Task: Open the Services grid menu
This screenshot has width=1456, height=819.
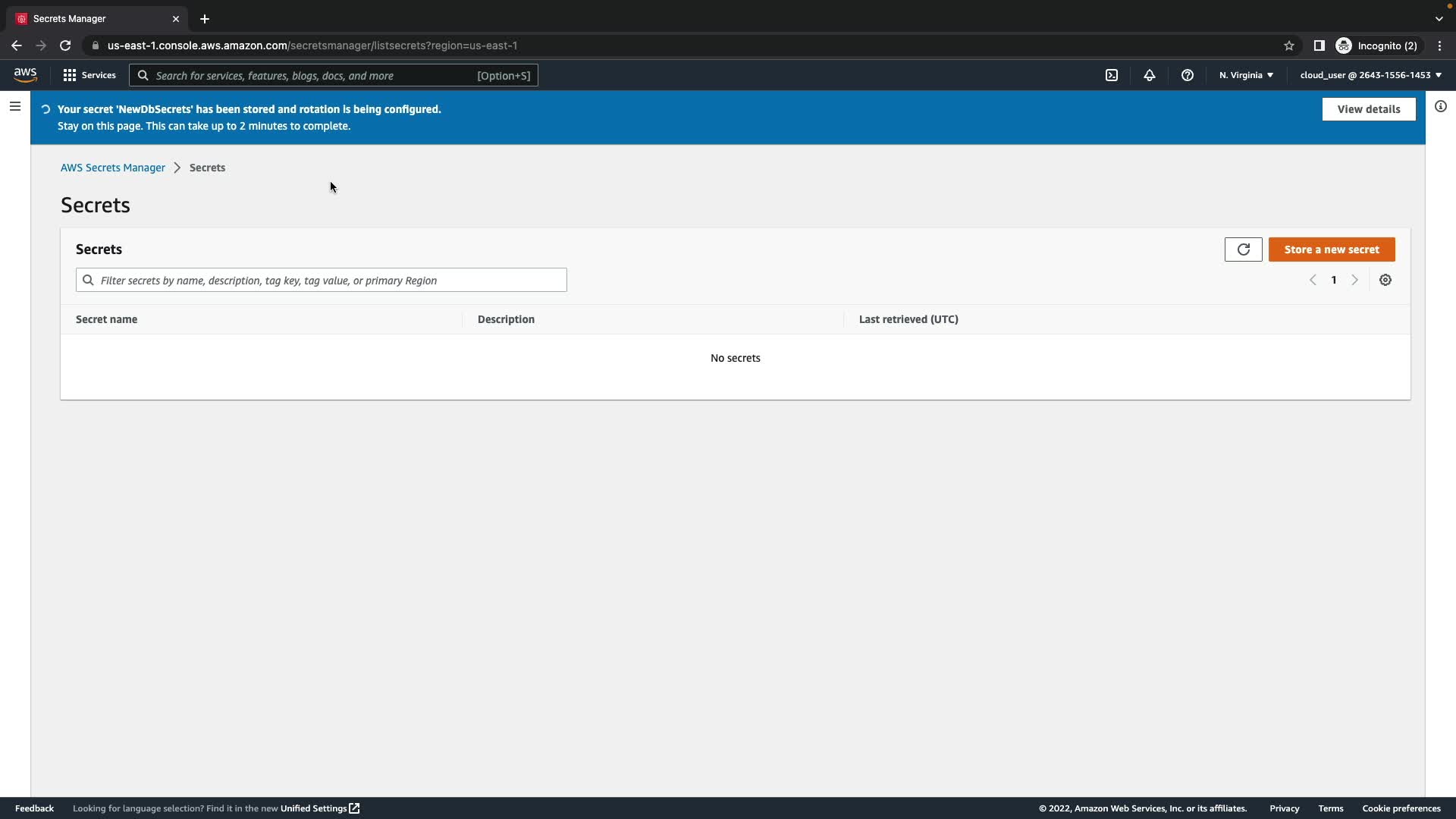Action: click(x=89, y=75)
